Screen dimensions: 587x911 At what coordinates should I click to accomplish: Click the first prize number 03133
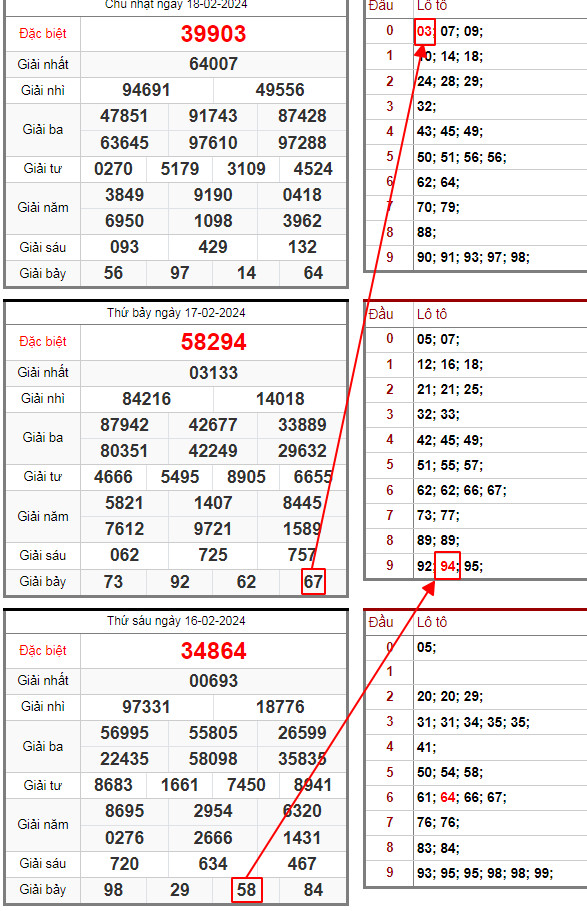(213, 372)
